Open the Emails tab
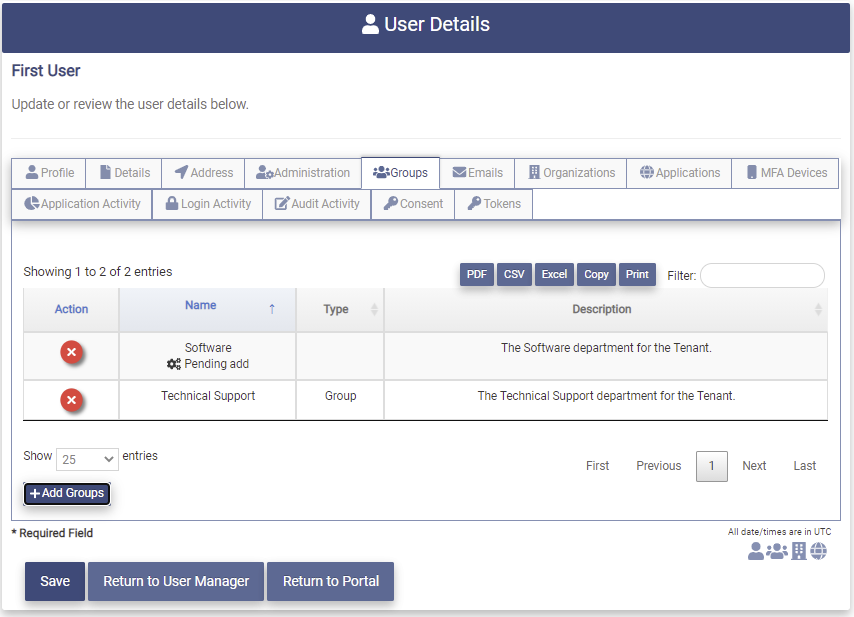The image size is (854, 617). point(477,173)
